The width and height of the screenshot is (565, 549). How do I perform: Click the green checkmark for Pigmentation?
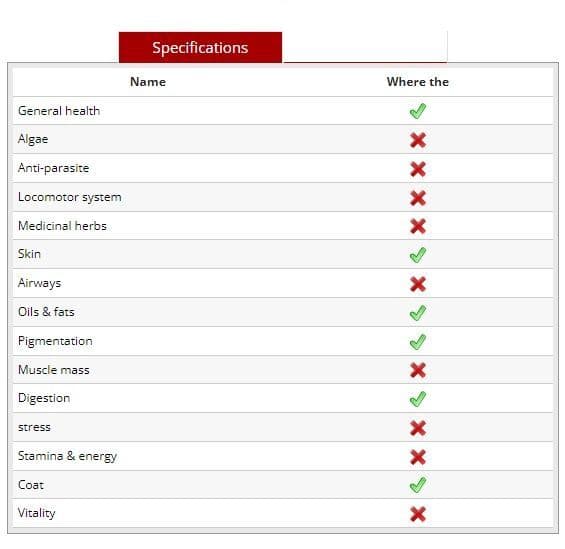point(418,341)
